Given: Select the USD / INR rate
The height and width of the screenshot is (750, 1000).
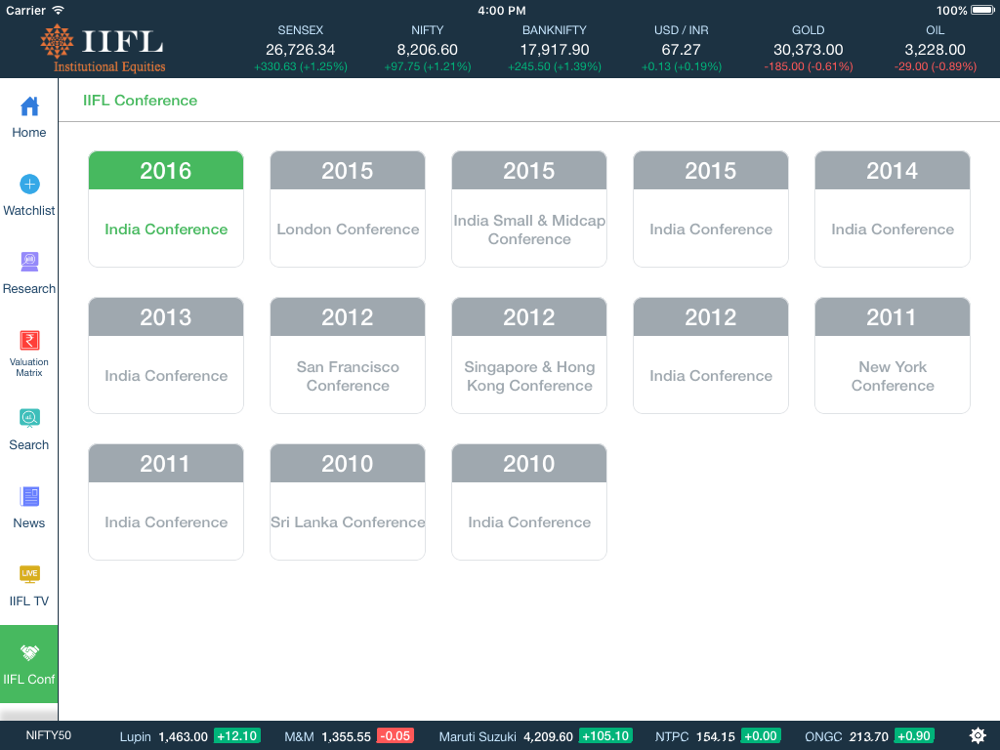Looking at the screenshot, I should [x=681, y=48].
